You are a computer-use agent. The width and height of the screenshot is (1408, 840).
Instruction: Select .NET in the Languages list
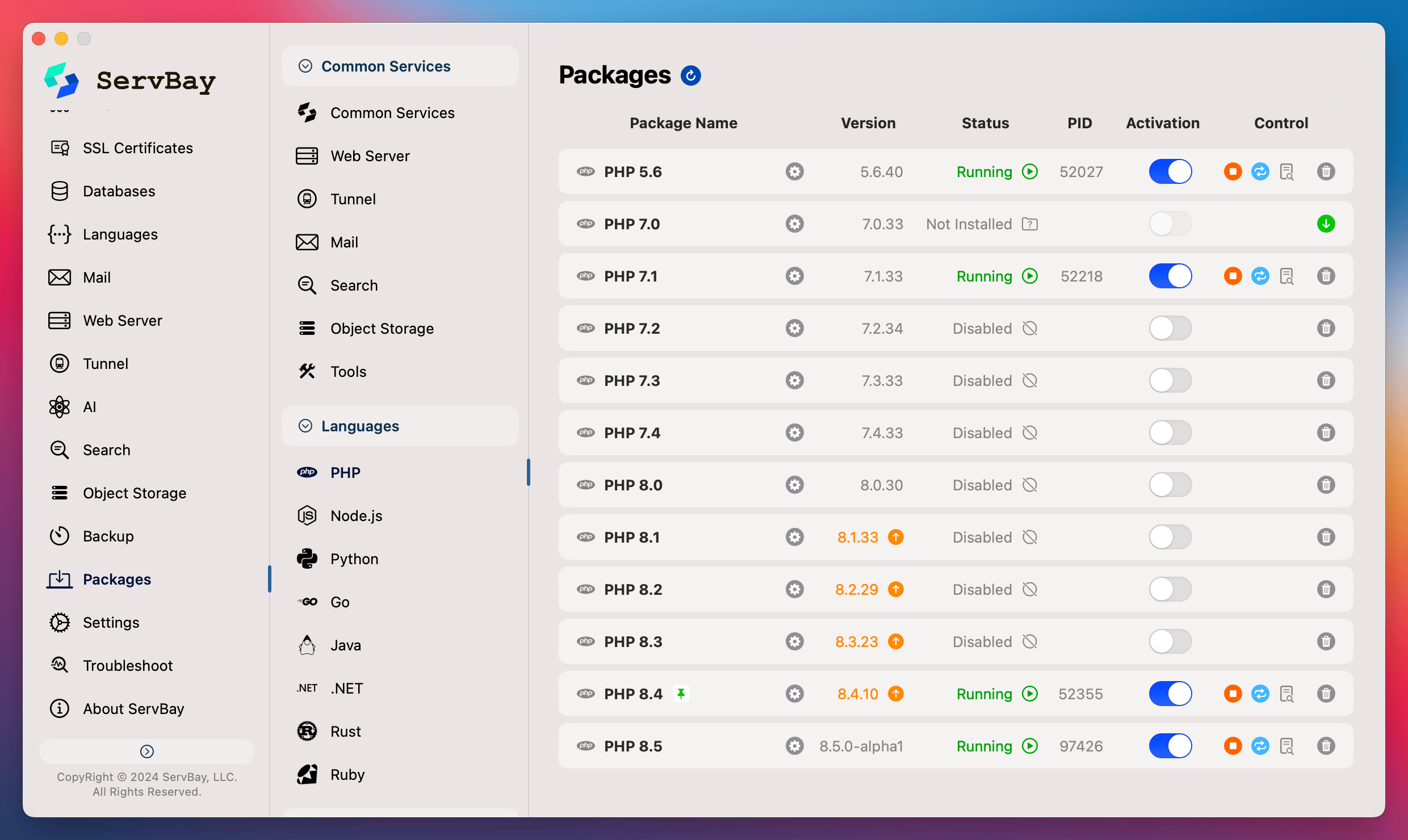[330, 688]
